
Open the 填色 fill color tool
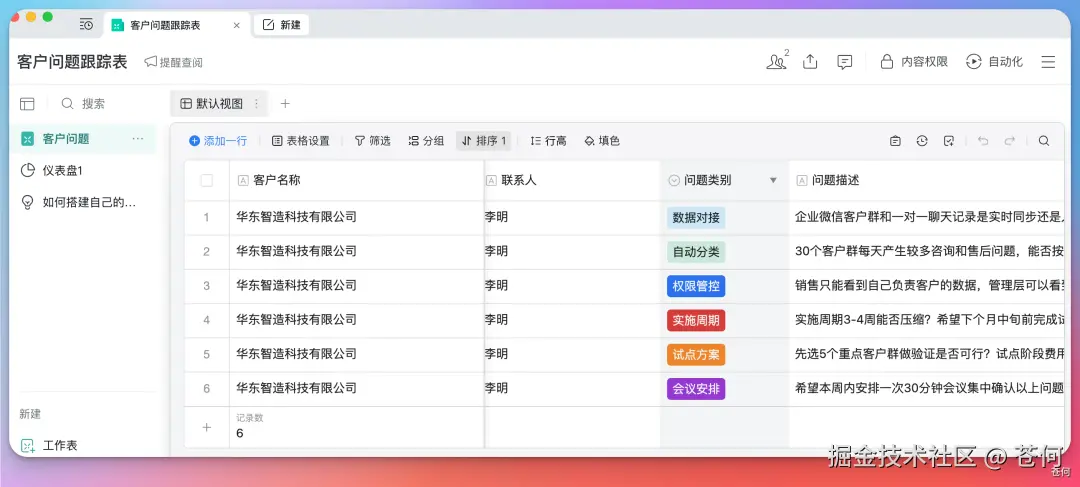602,141
